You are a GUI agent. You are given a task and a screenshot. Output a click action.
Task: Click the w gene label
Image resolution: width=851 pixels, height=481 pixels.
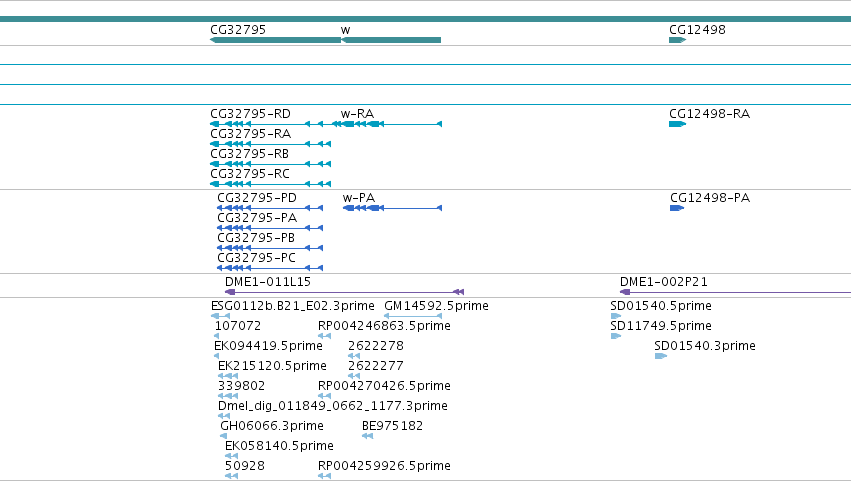point(345,30)
